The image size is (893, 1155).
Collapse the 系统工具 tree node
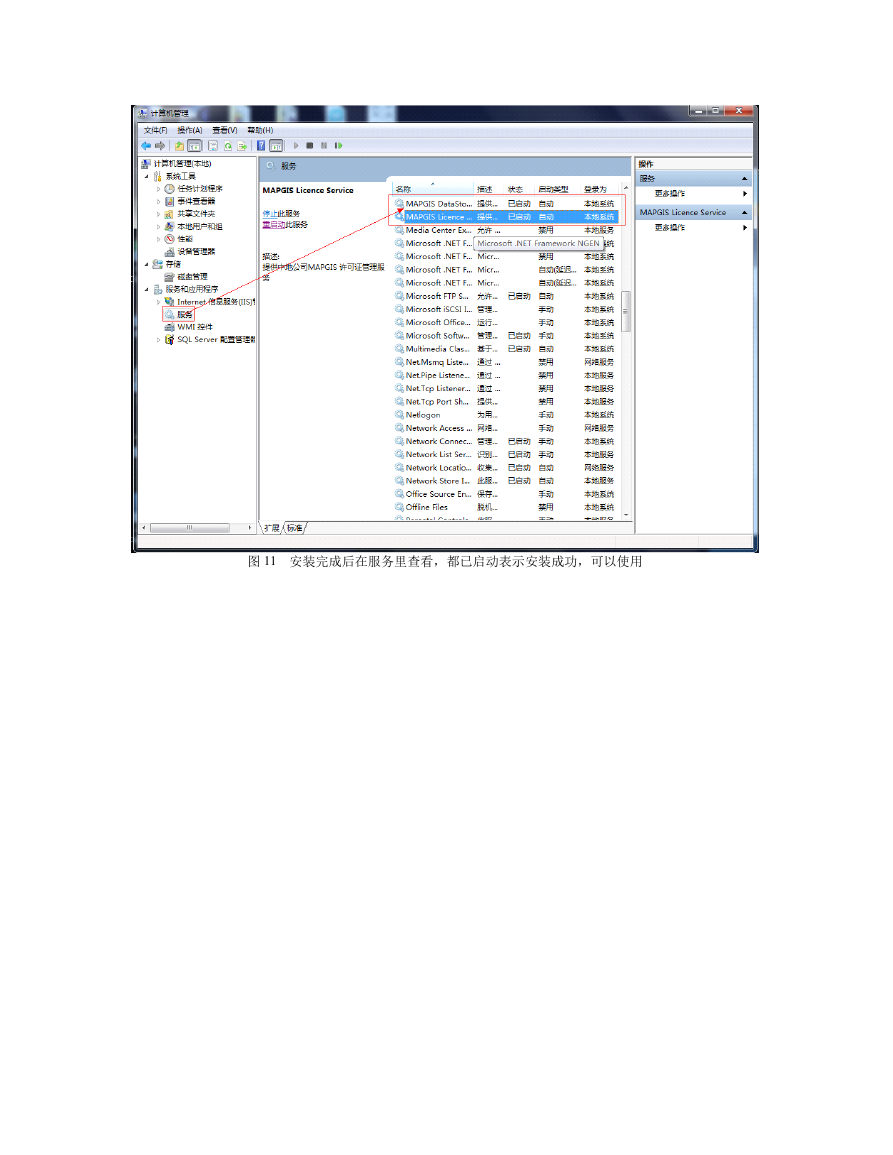pyautogui.click(x=146, y=177)
